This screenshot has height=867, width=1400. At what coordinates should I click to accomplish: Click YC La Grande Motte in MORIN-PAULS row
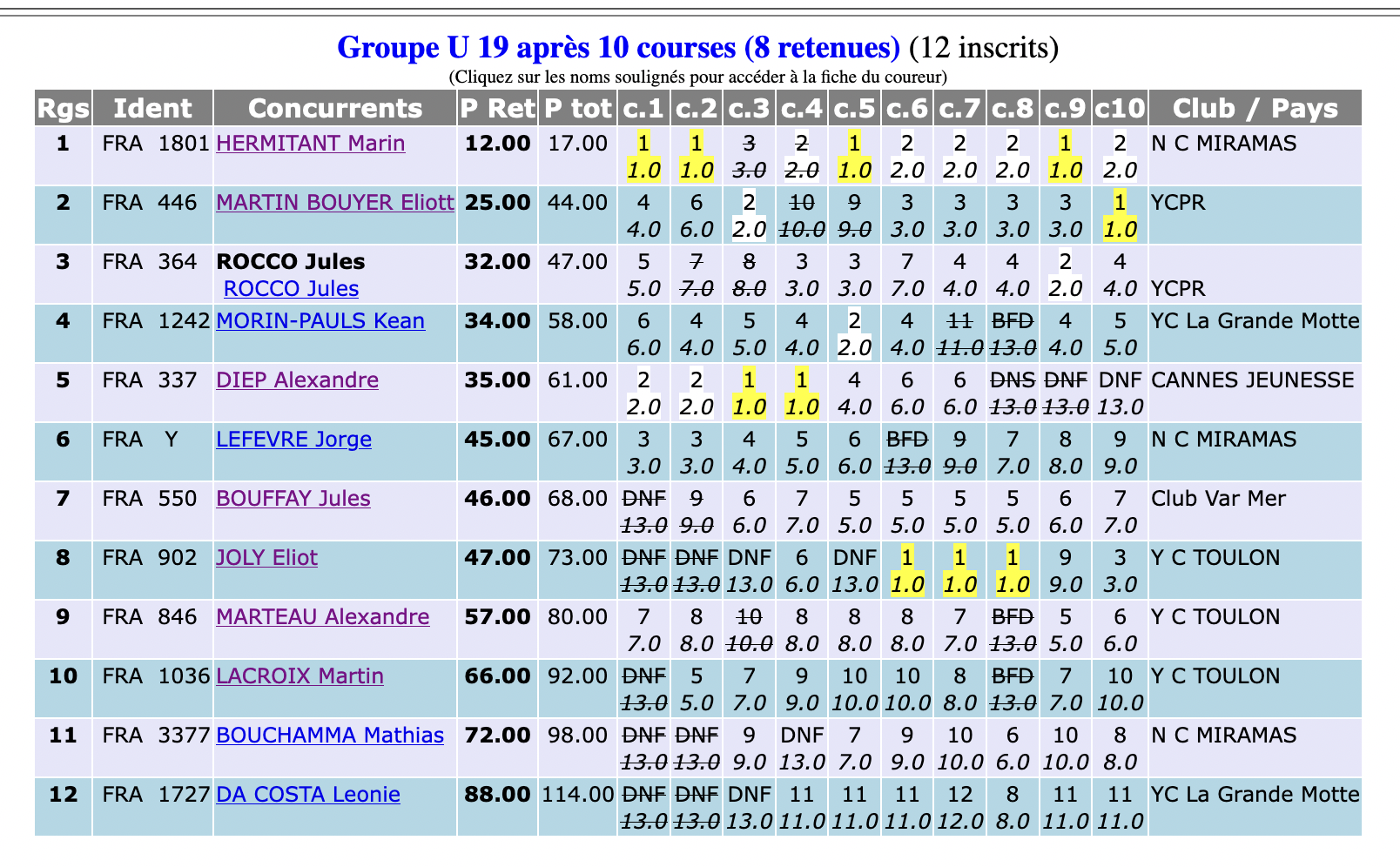tap(1255, 320)
